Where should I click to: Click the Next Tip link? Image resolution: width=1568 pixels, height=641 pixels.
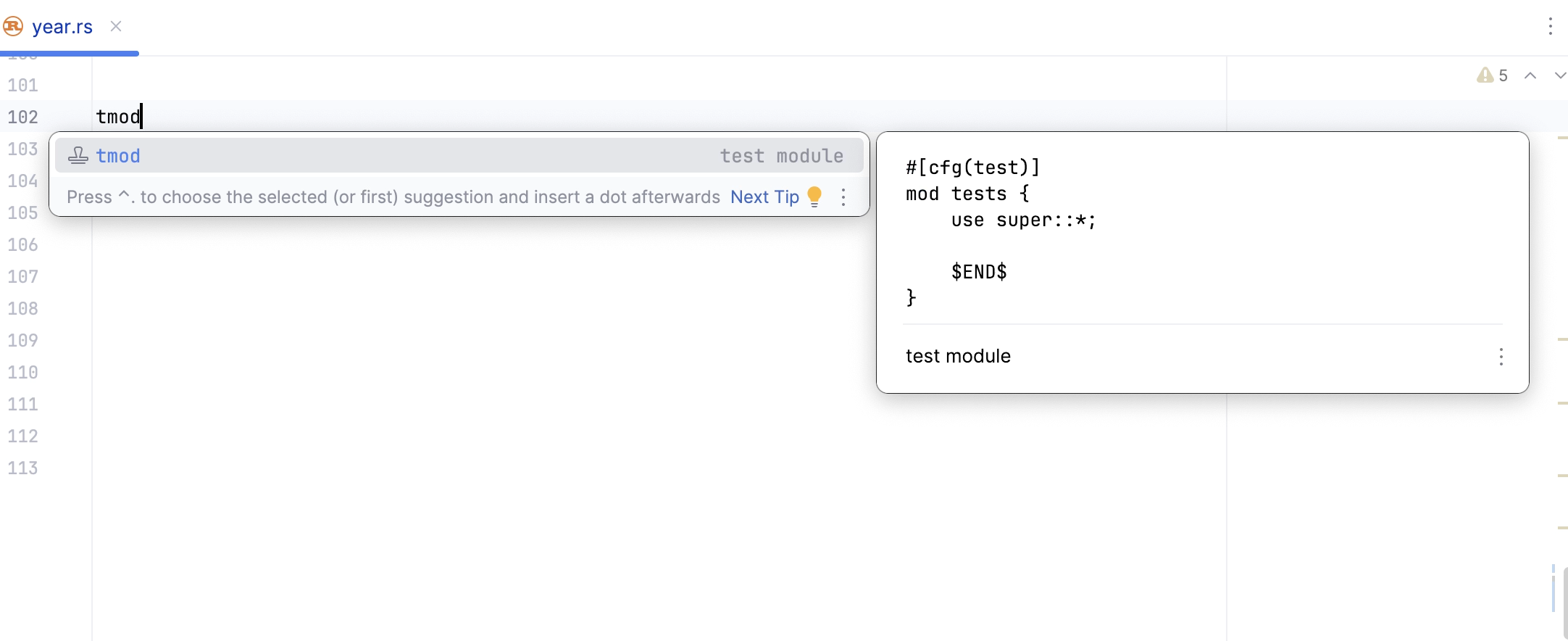tap(764, 197)
